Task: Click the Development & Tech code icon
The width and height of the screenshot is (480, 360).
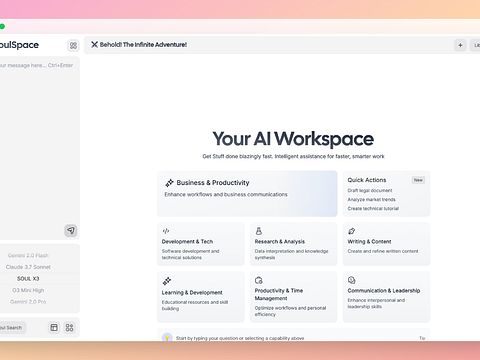Action: point(166,231)
